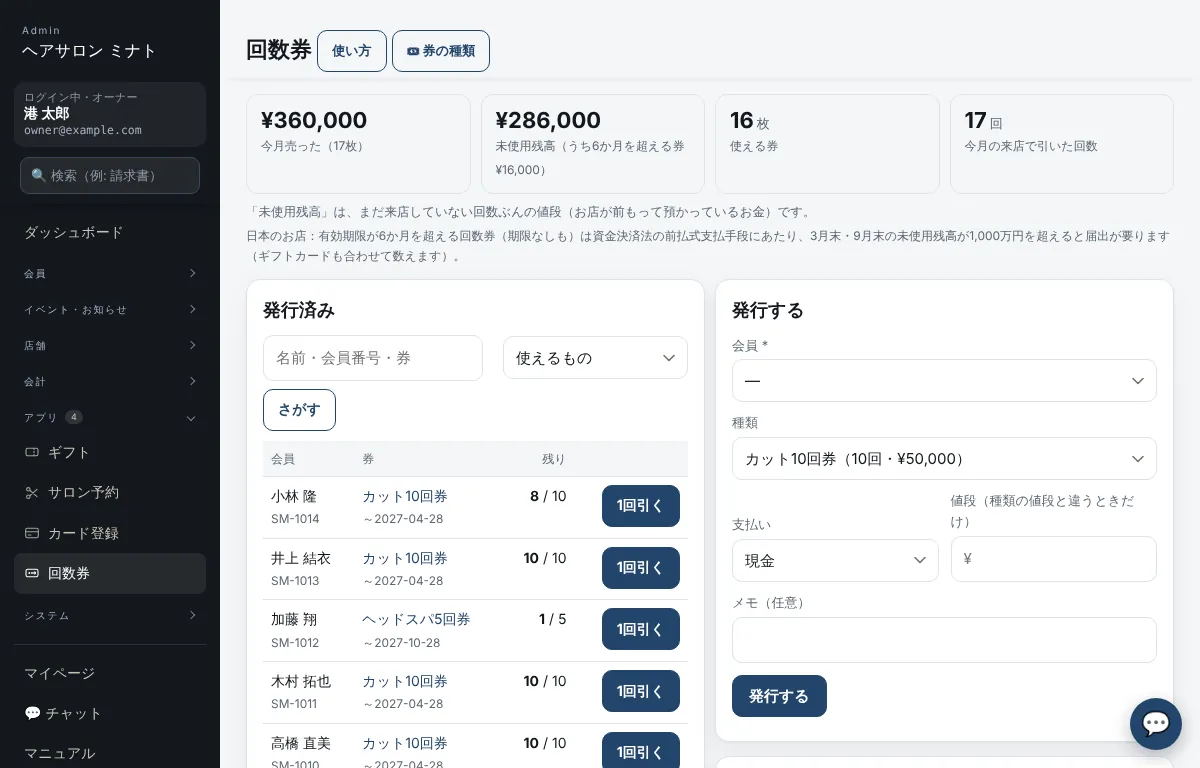Click the ¥360,000 monthly sales figure
The image size is (1200, 768).
[x=314, y=121]
